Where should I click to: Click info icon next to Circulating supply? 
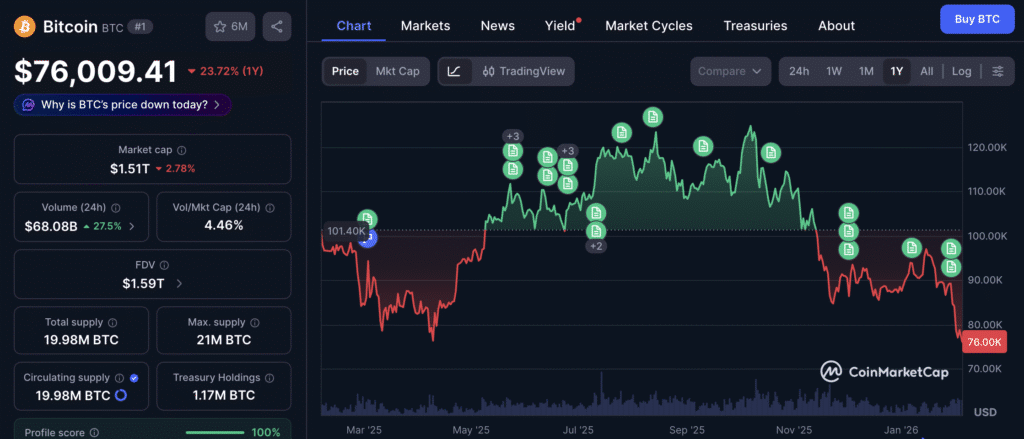point(120,378)
